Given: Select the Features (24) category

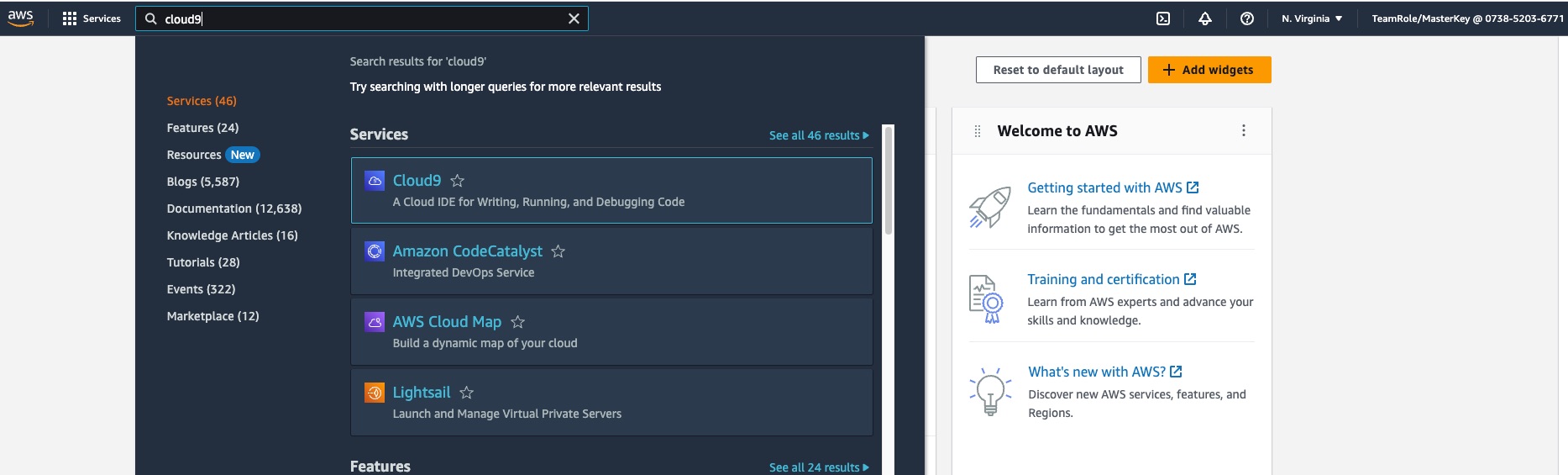Looking at the screenshot, I should coord(202,128).
